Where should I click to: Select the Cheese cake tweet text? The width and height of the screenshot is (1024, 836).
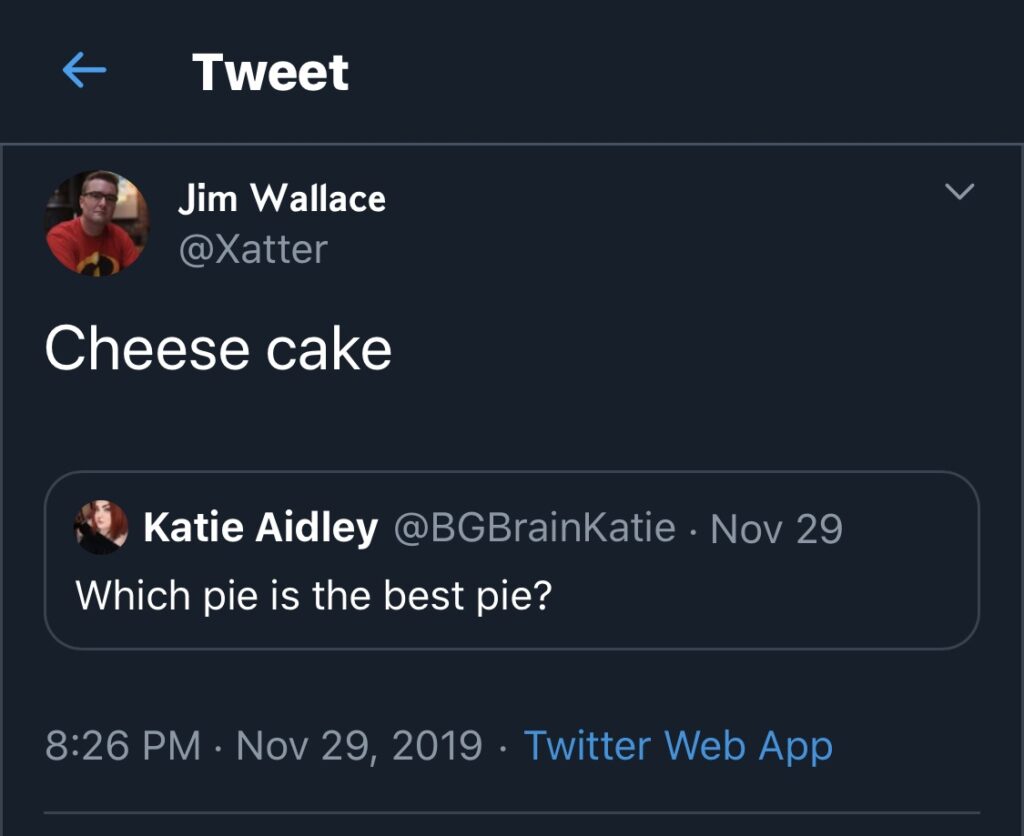(218, 349)
